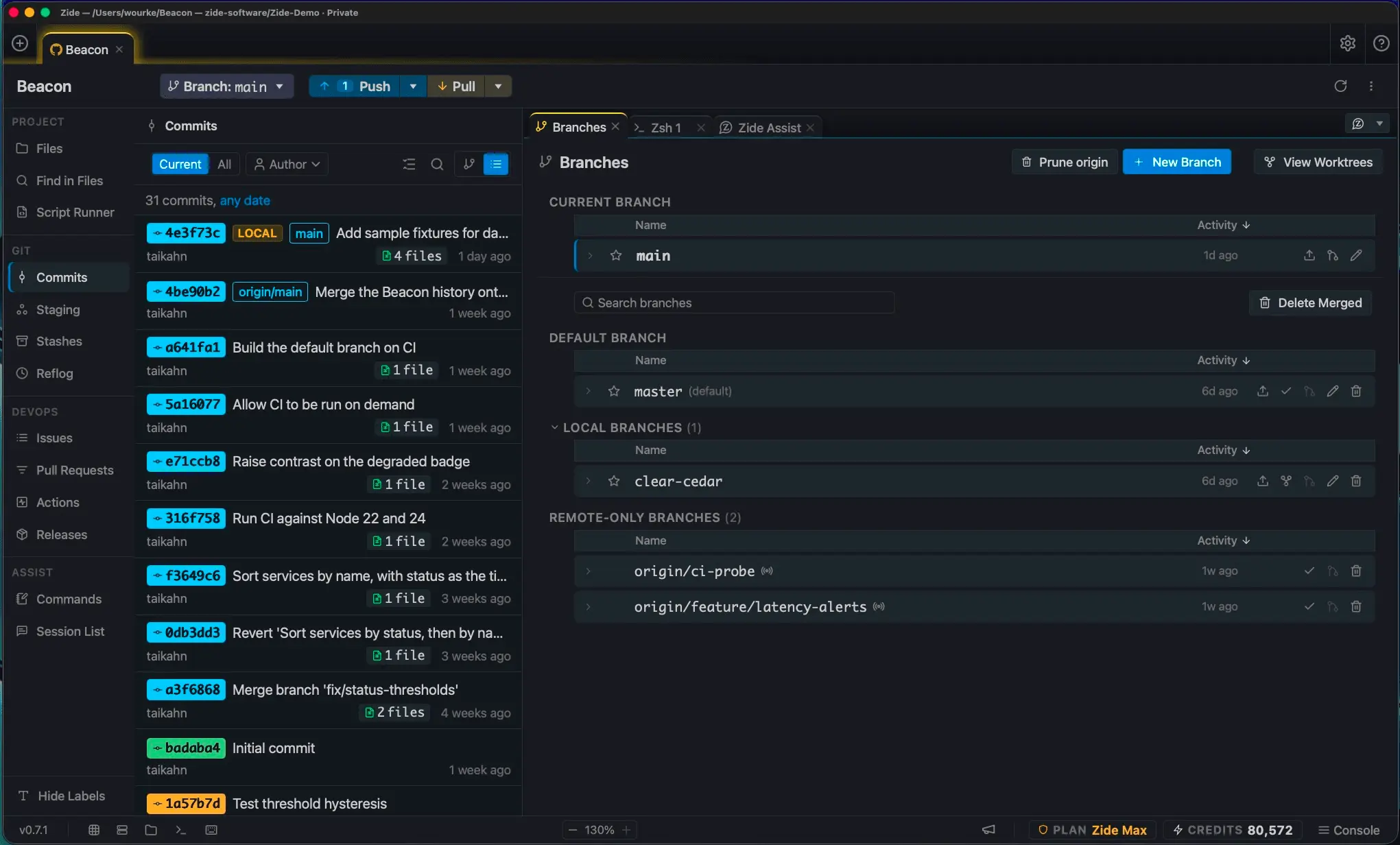Rename main branch with pencil icon

(1356, 255)
